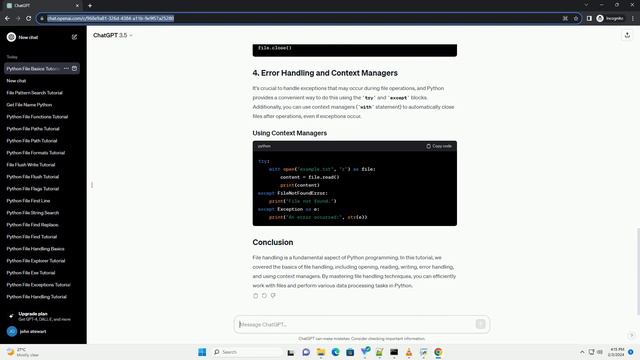Click the thumbs down feedback icon
This screenshot has height=360, width=640.
[x=273, y=296]
